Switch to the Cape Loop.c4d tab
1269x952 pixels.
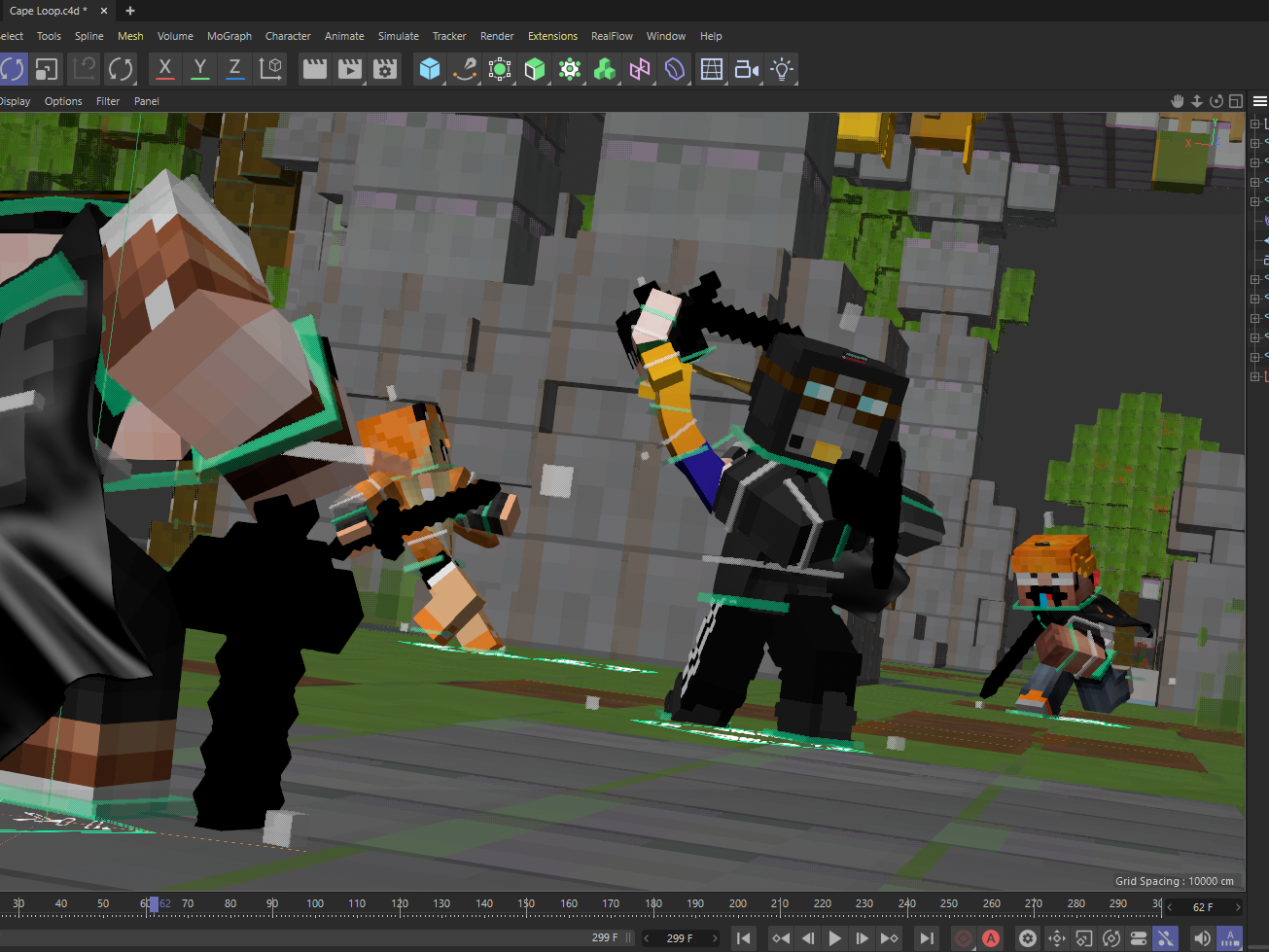[48, 11]
